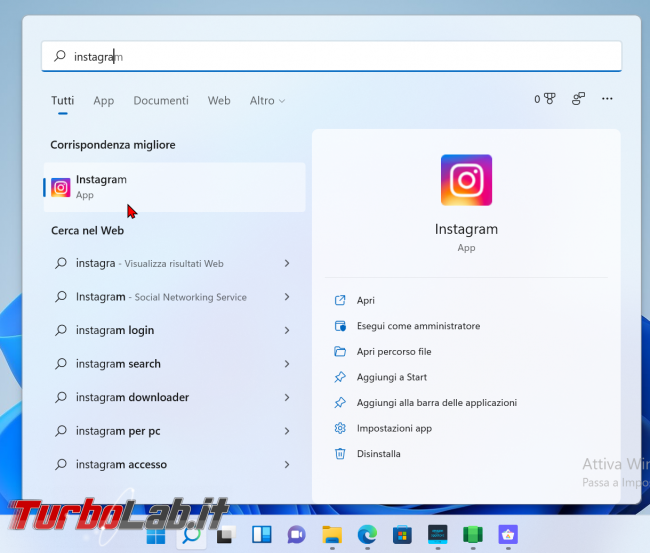Select Aggiungi alla barra delle applicazioni
Image resolution: width=650 pixels, height=553 pixels.
(437, 403)
